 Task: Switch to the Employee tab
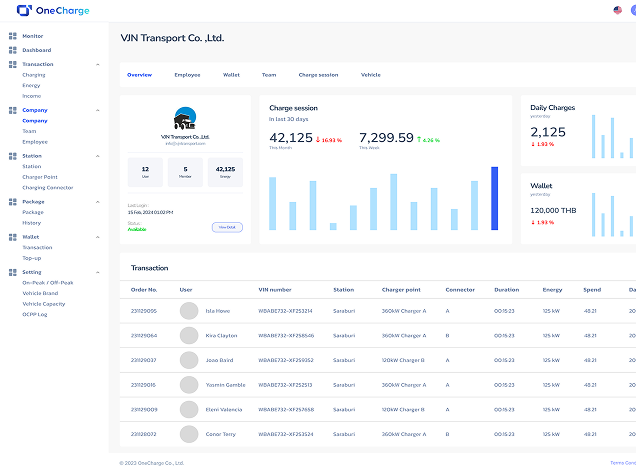[187, 75]
